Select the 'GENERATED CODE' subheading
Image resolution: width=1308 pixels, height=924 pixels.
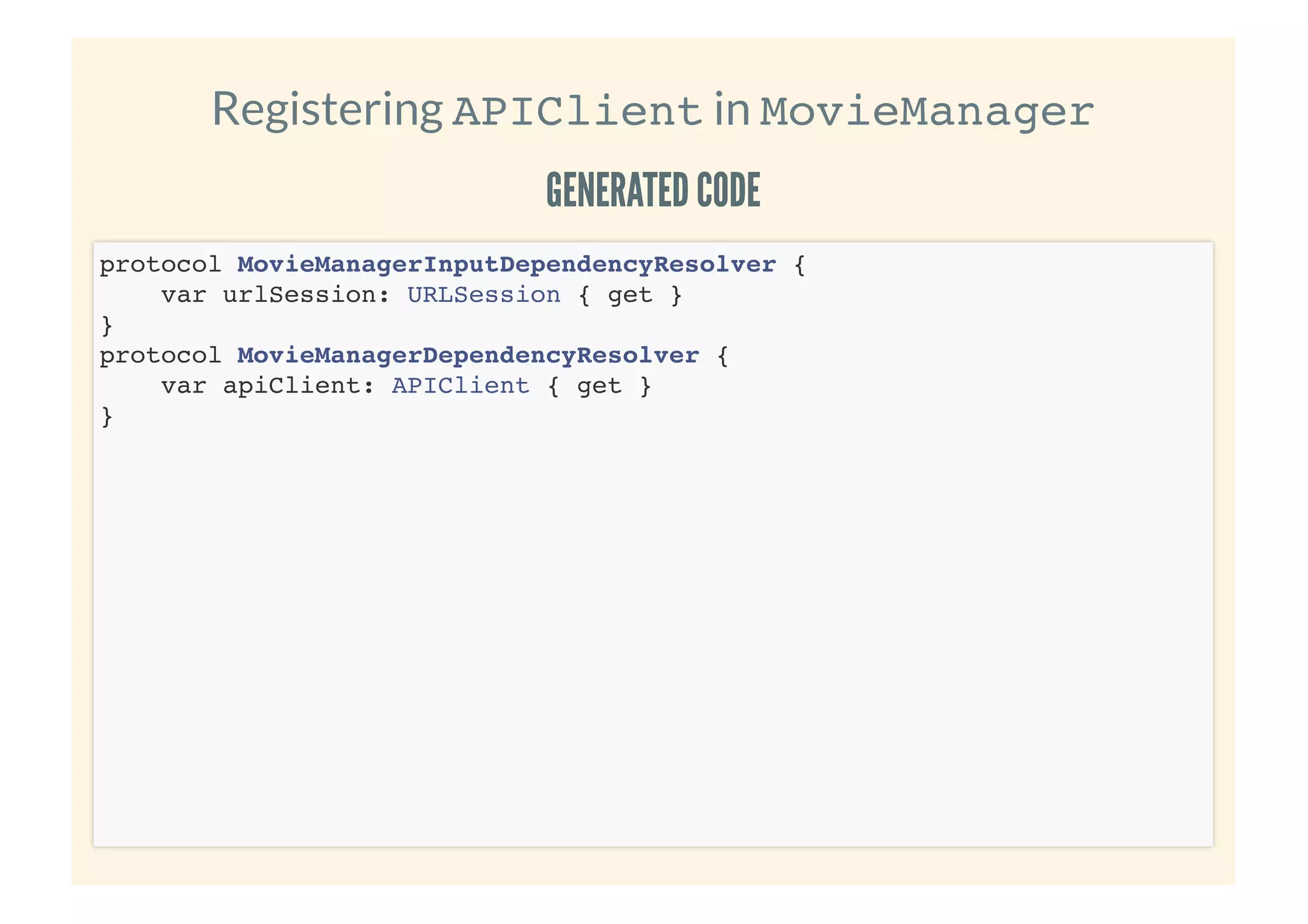click(653, 190)
